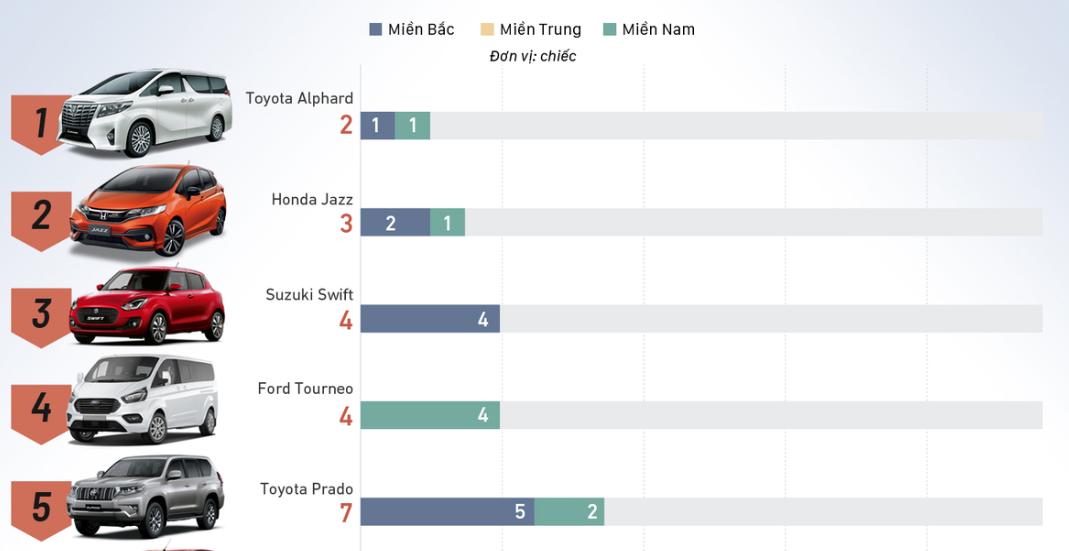The image size is (1069, 551).
Task: Click the Ford Tourneo Miền Nam bar
Action: 430,415
